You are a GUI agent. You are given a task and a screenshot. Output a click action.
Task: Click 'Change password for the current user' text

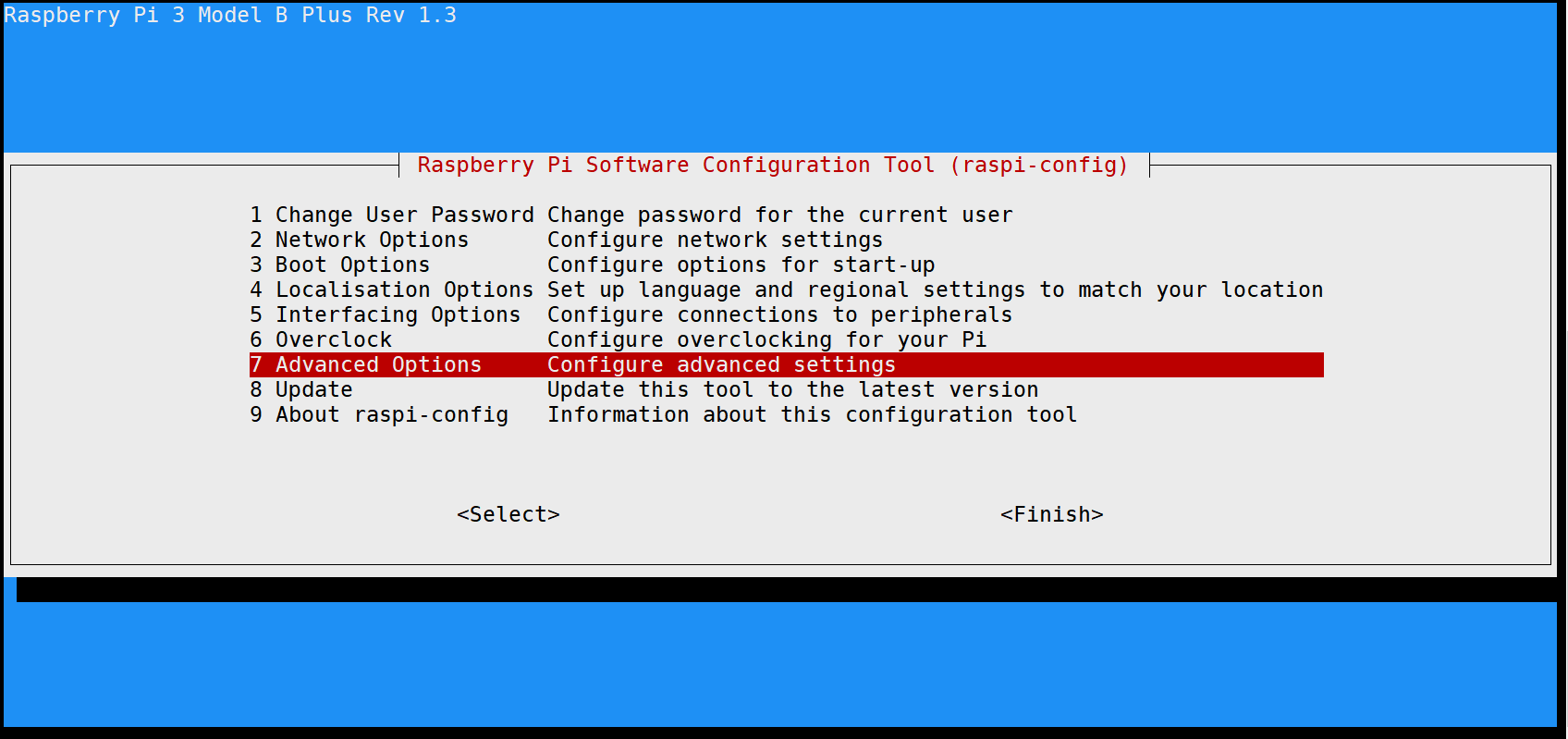[779, 216]
